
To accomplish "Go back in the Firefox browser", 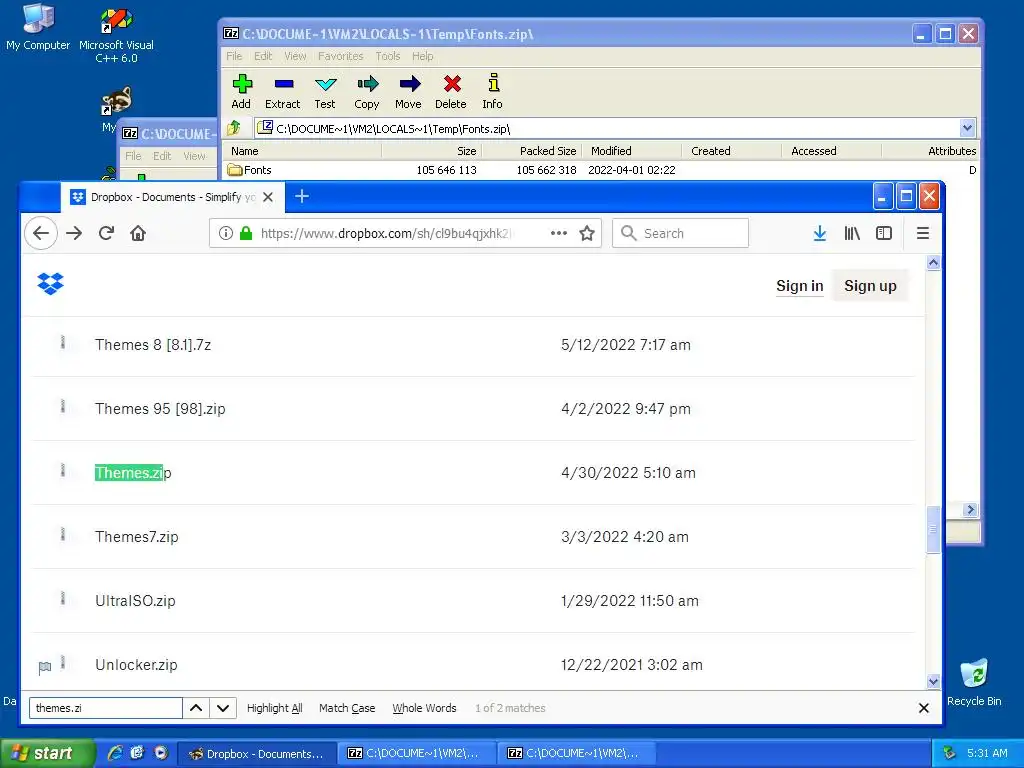I will coord(40,233).
